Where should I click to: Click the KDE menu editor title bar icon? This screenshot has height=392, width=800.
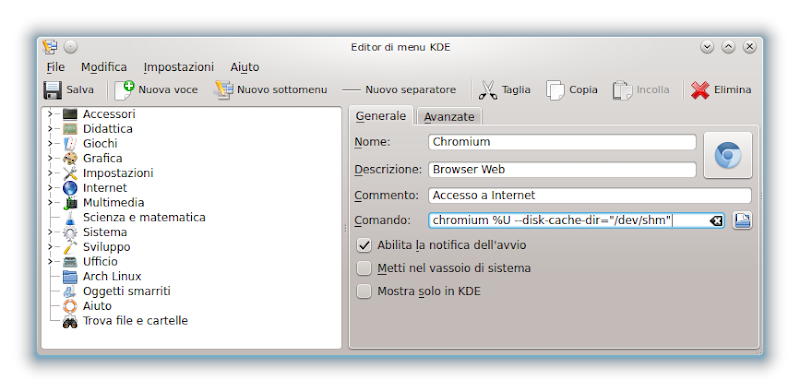tap(50, 47)
